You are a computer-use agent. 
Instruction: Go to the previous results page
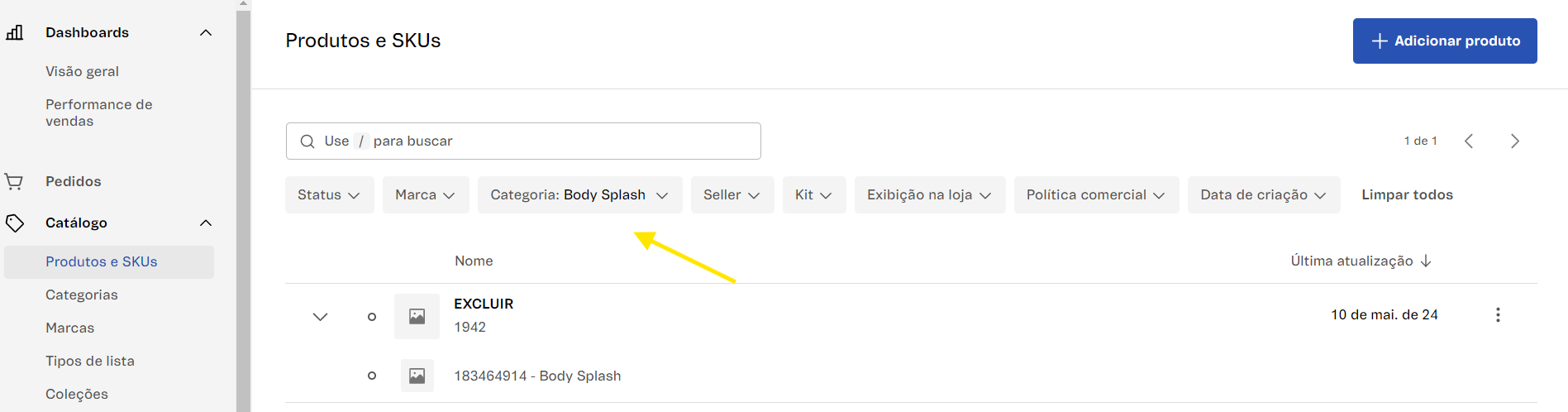tap(1469, 141)
